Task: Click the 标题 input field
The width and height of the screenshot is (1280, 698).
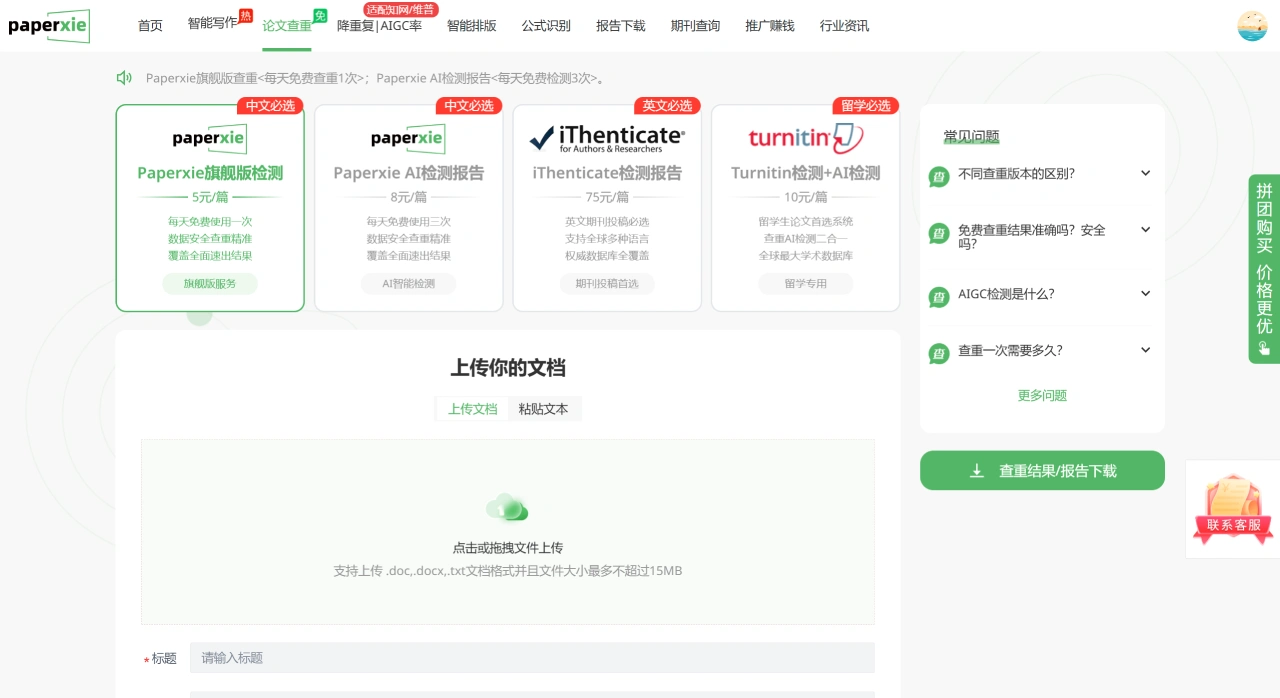Action: tap(531, 657)
